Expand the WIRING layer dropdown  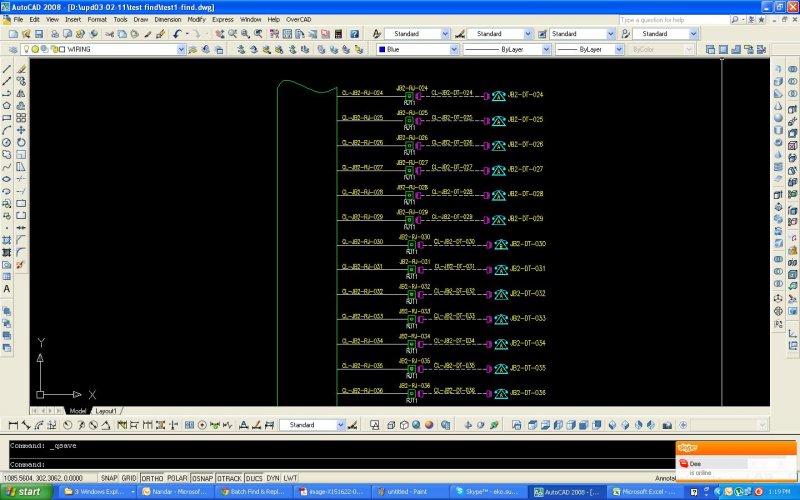[181, 49]
